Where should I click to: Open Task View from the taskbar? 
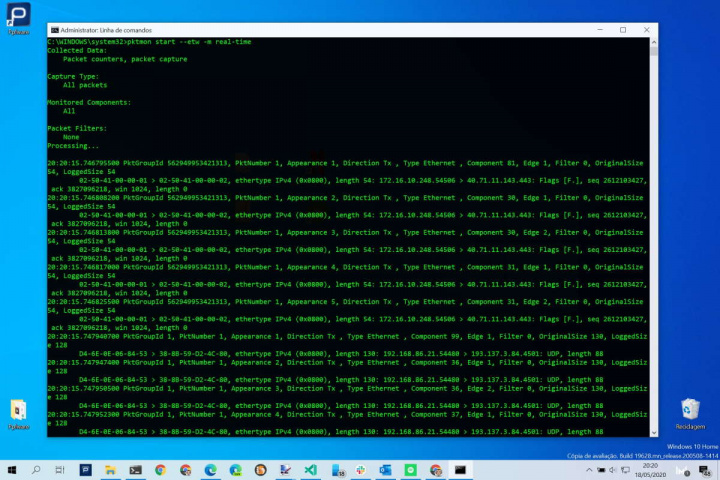coord(61,469)
